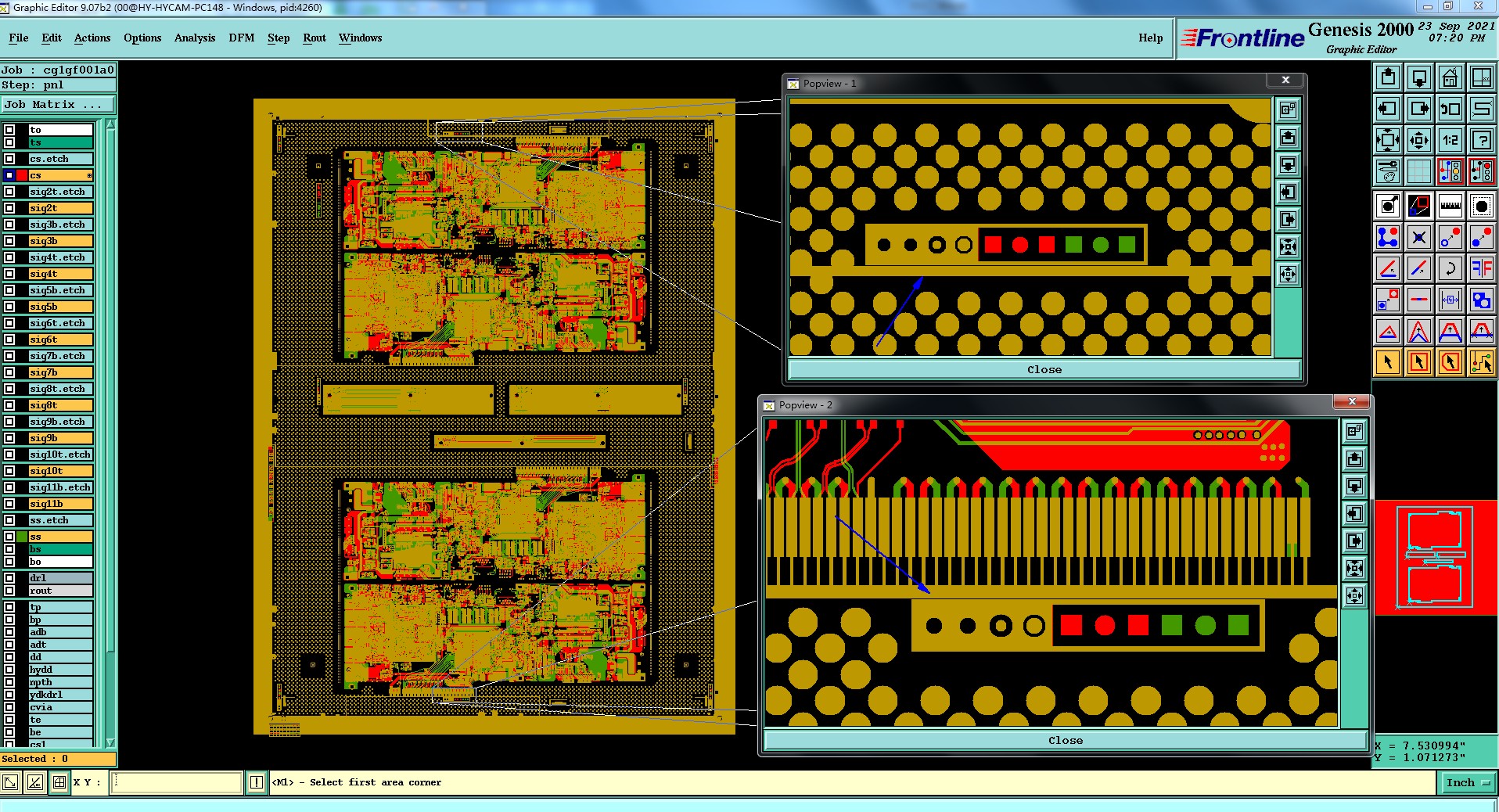The height and width of the screenshot is (812, 1499).
Task: Select the mpth layer name
Action: coord(60,682)
